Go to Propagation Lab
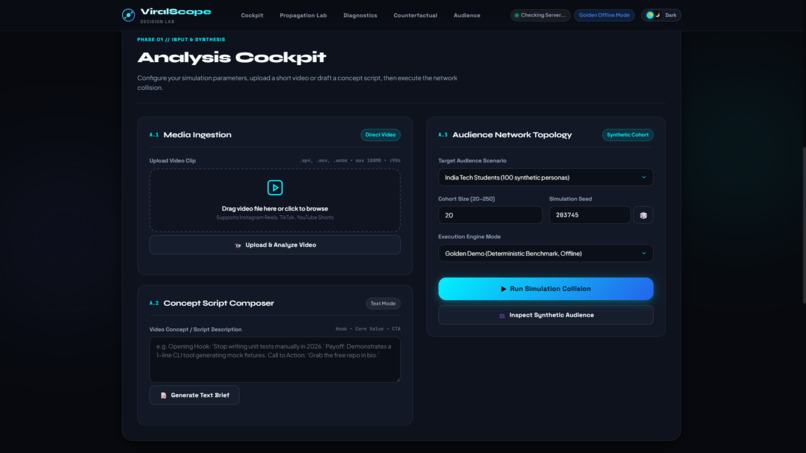The height and width of the screenshot is (453, 806). 303,15
